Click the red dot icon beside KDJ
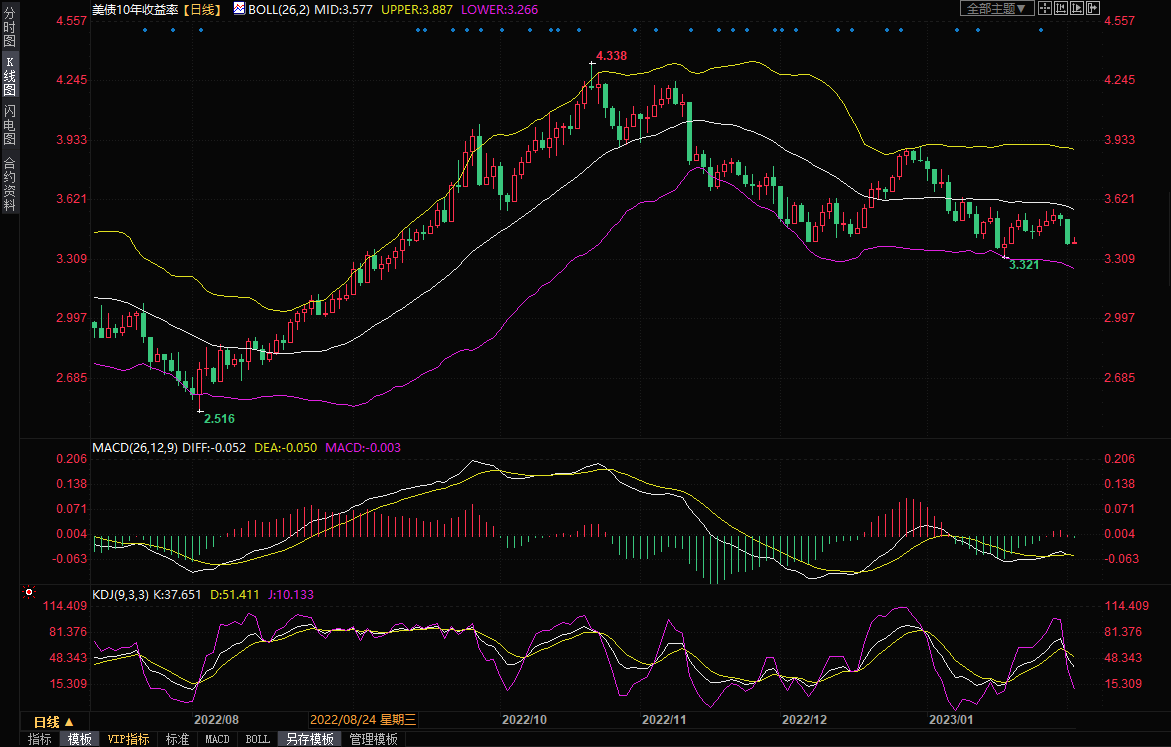Viewport: 1171px width, 747px height. (x=28, y=593)
